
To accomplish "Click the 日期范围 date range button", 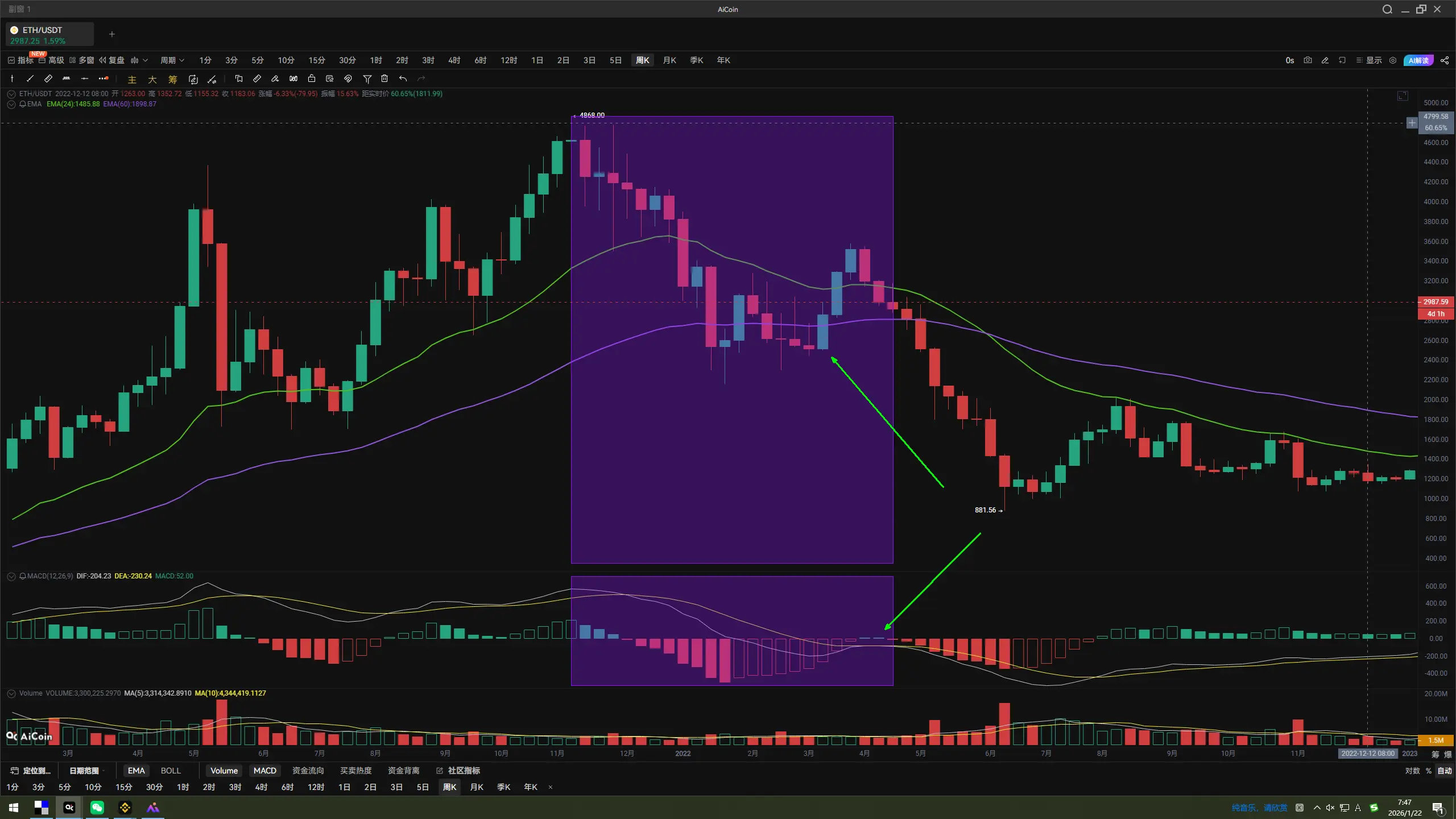I will pos(84,771).
